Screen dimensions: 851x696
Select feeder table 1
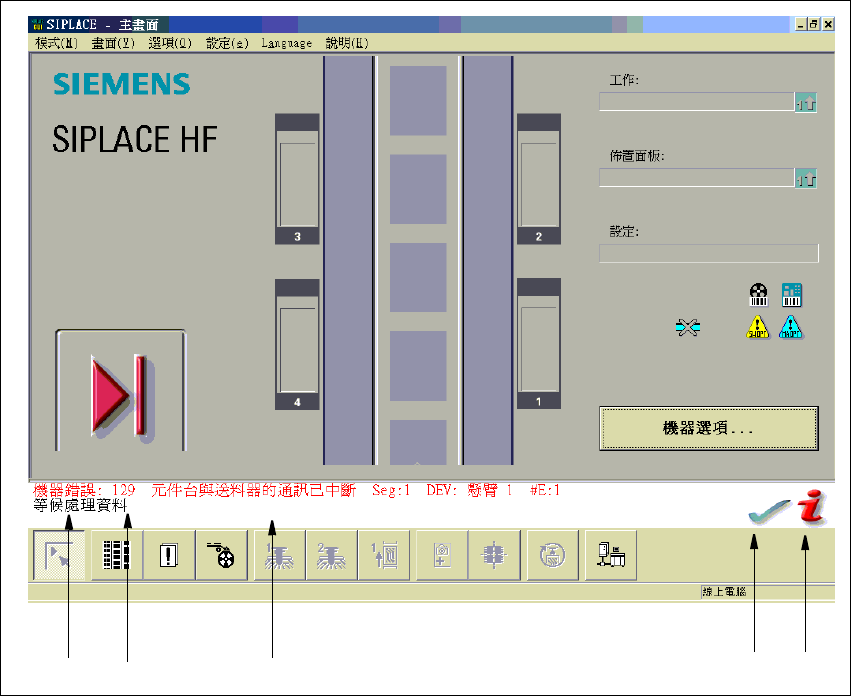[538, 344]
